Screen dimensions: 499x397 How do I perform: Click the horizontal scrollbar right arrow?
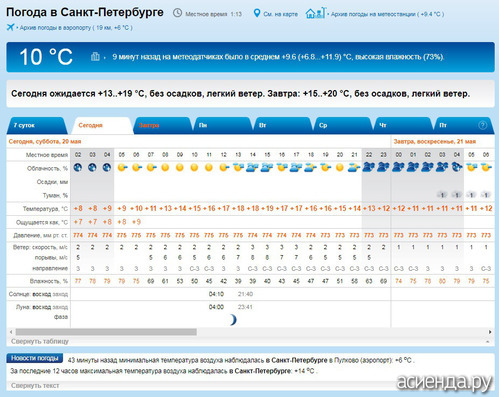coord(490,332)
